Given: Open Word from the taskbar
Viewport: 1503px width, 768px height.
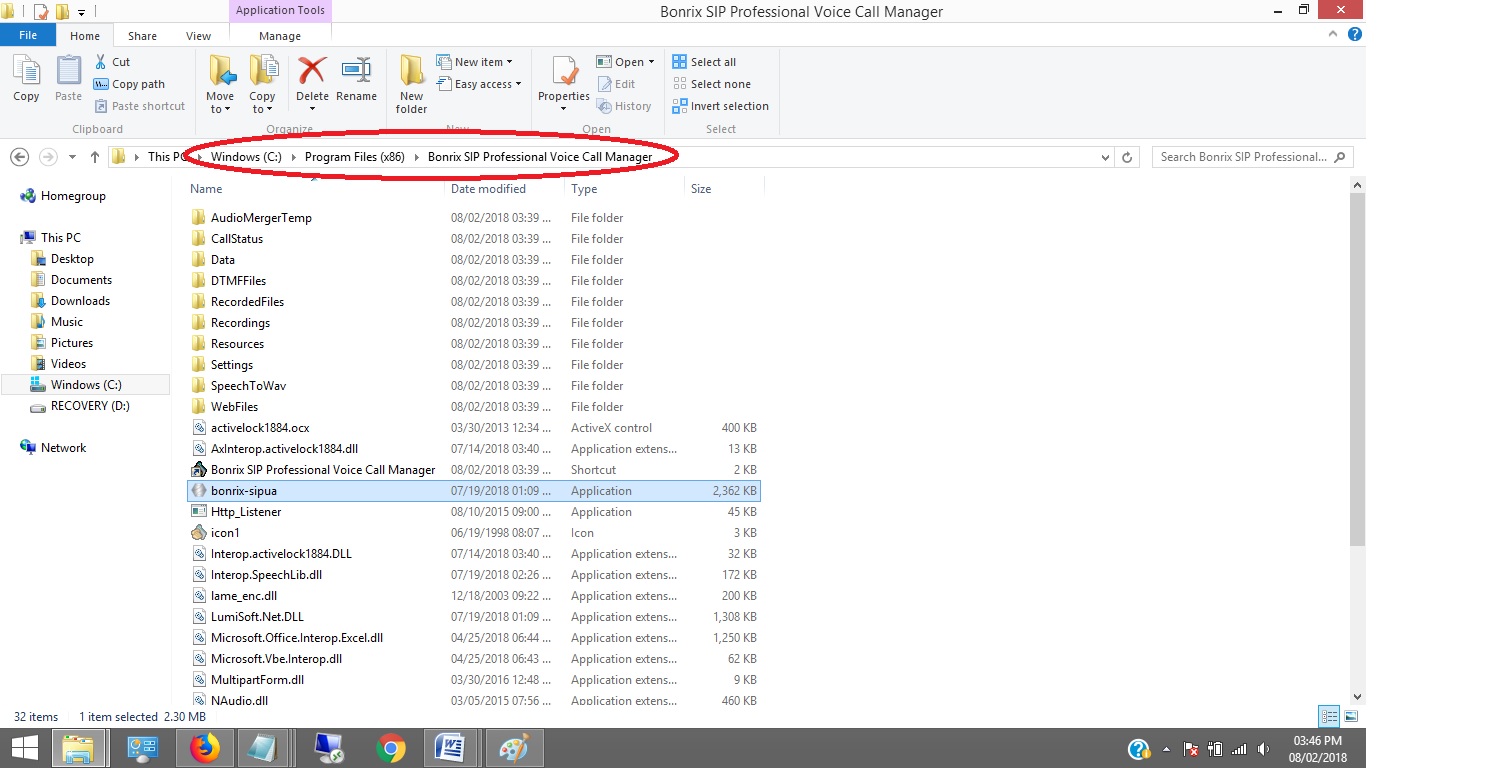Looking at the screenshot, I should pyautogui.click(x=452, y=748).
